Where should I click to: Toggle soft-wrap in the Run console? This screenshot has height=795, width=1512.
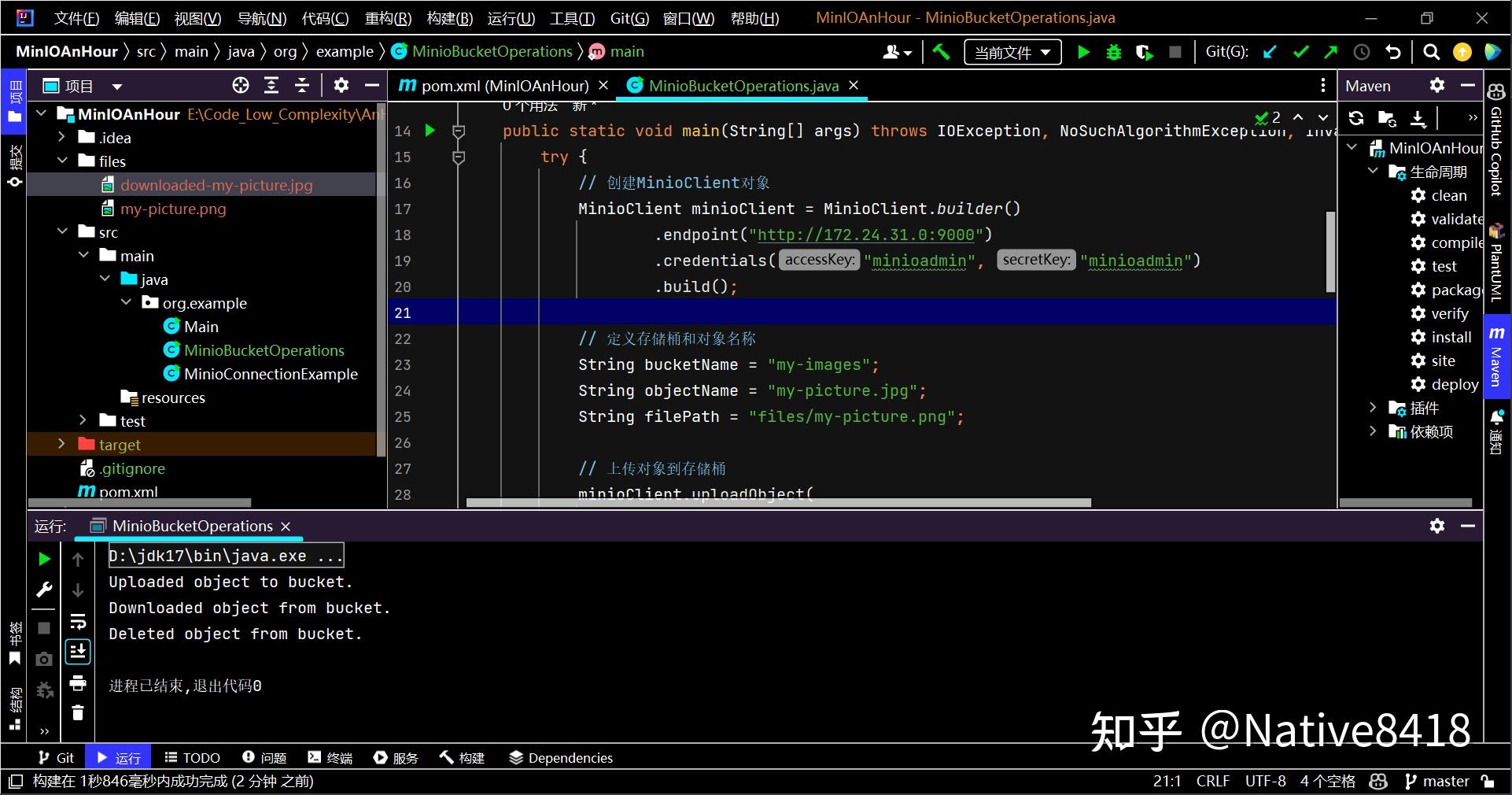click(78, 622)
